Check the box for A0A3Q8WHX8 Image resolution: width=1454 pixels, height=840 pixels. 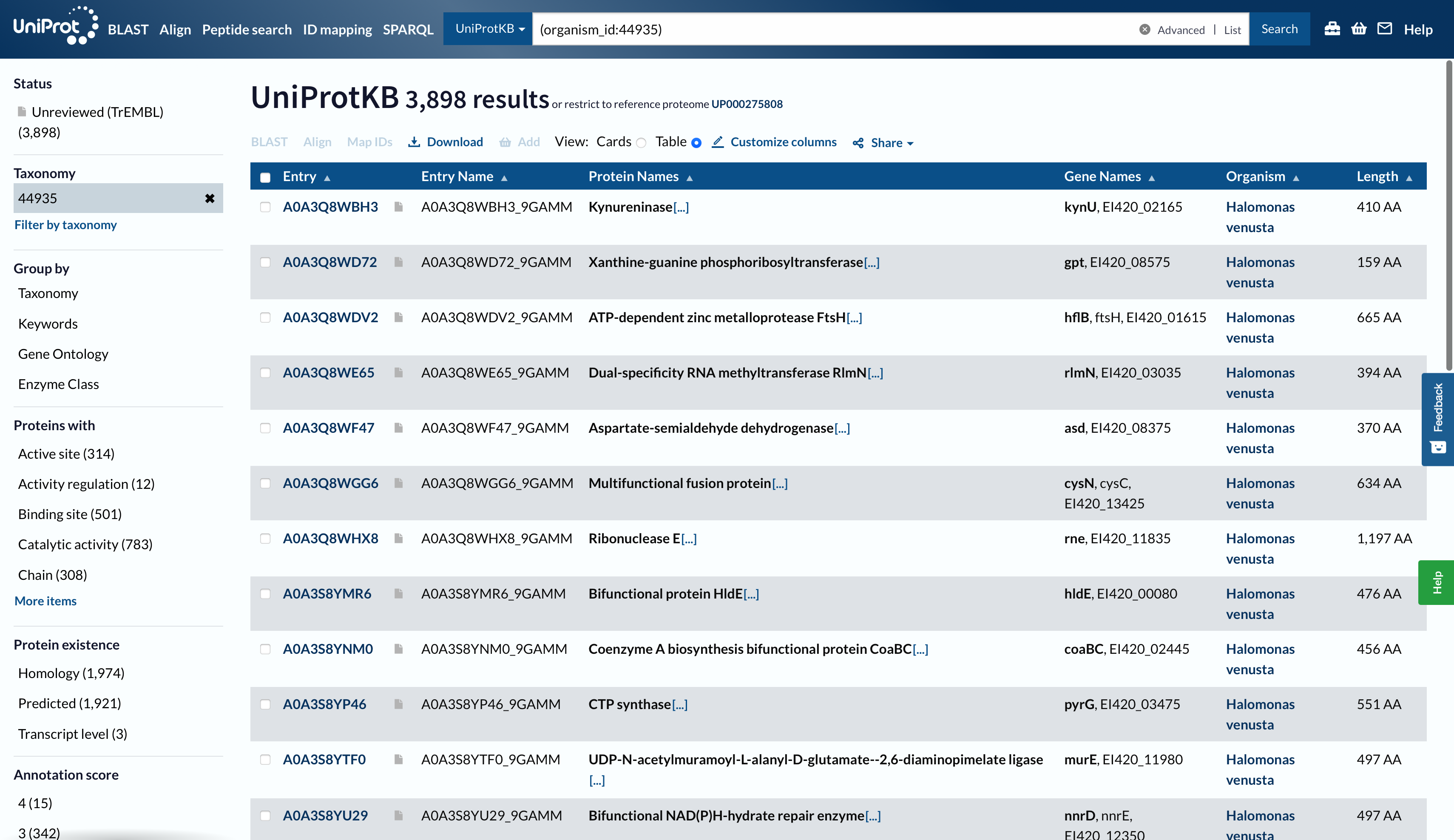click(x=265, y=538)
